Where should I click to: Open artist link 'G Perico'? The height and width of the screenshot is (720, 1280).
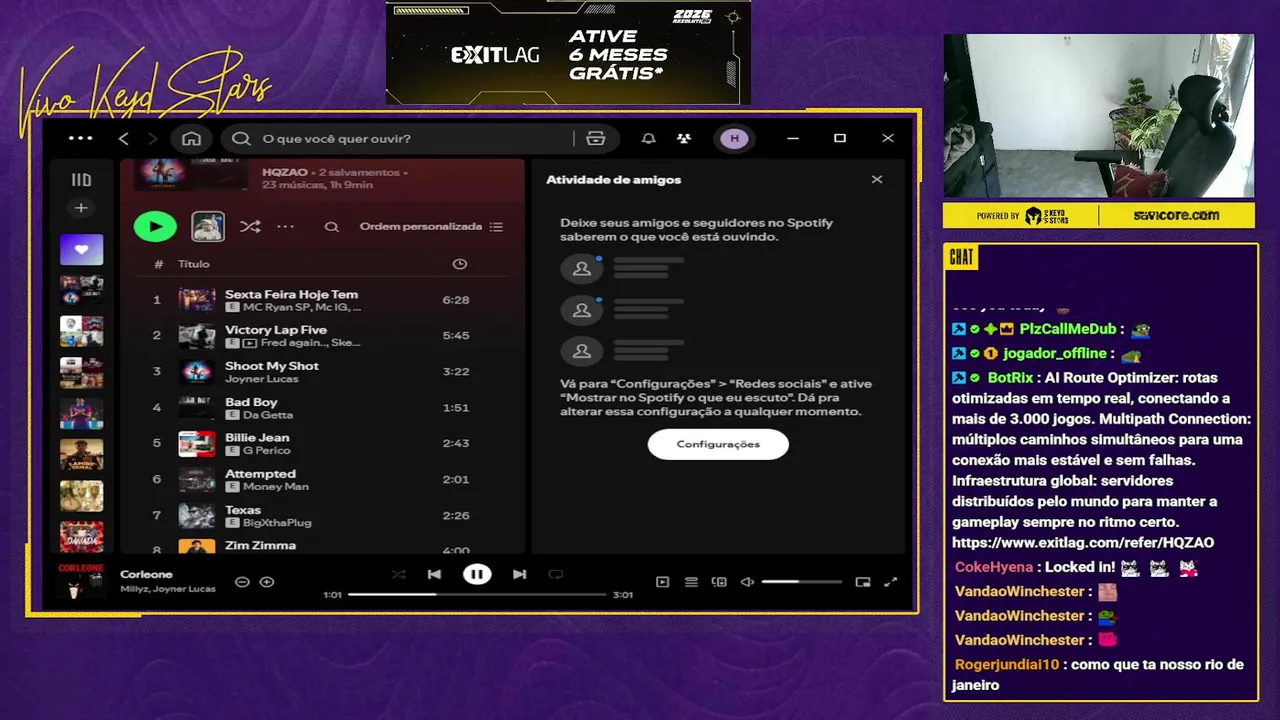point(267,451)
